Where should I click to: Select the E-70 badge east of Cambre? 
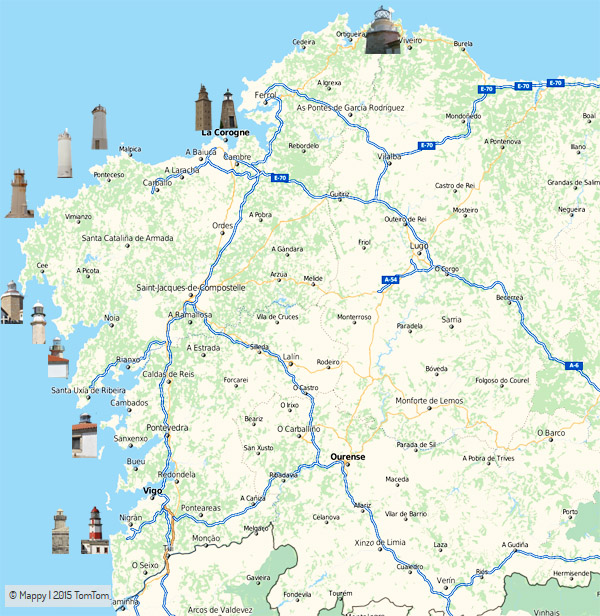click(280, 178)
